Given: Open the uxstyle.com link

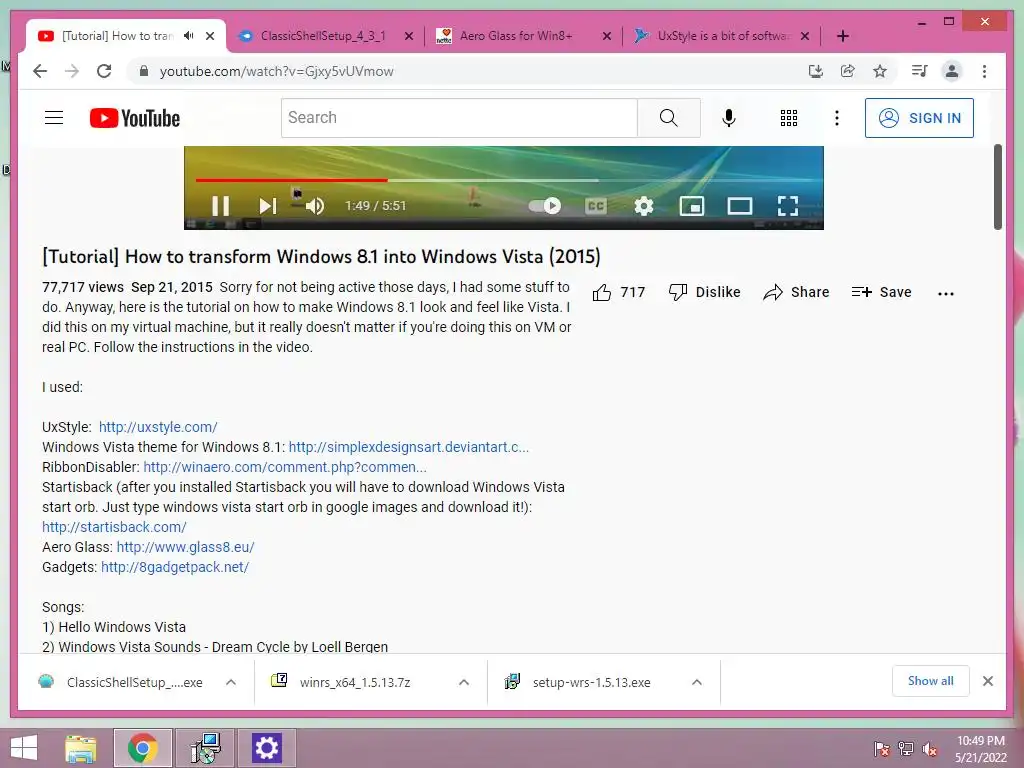Looking at the screenshot, I should (x=158, y=427).
